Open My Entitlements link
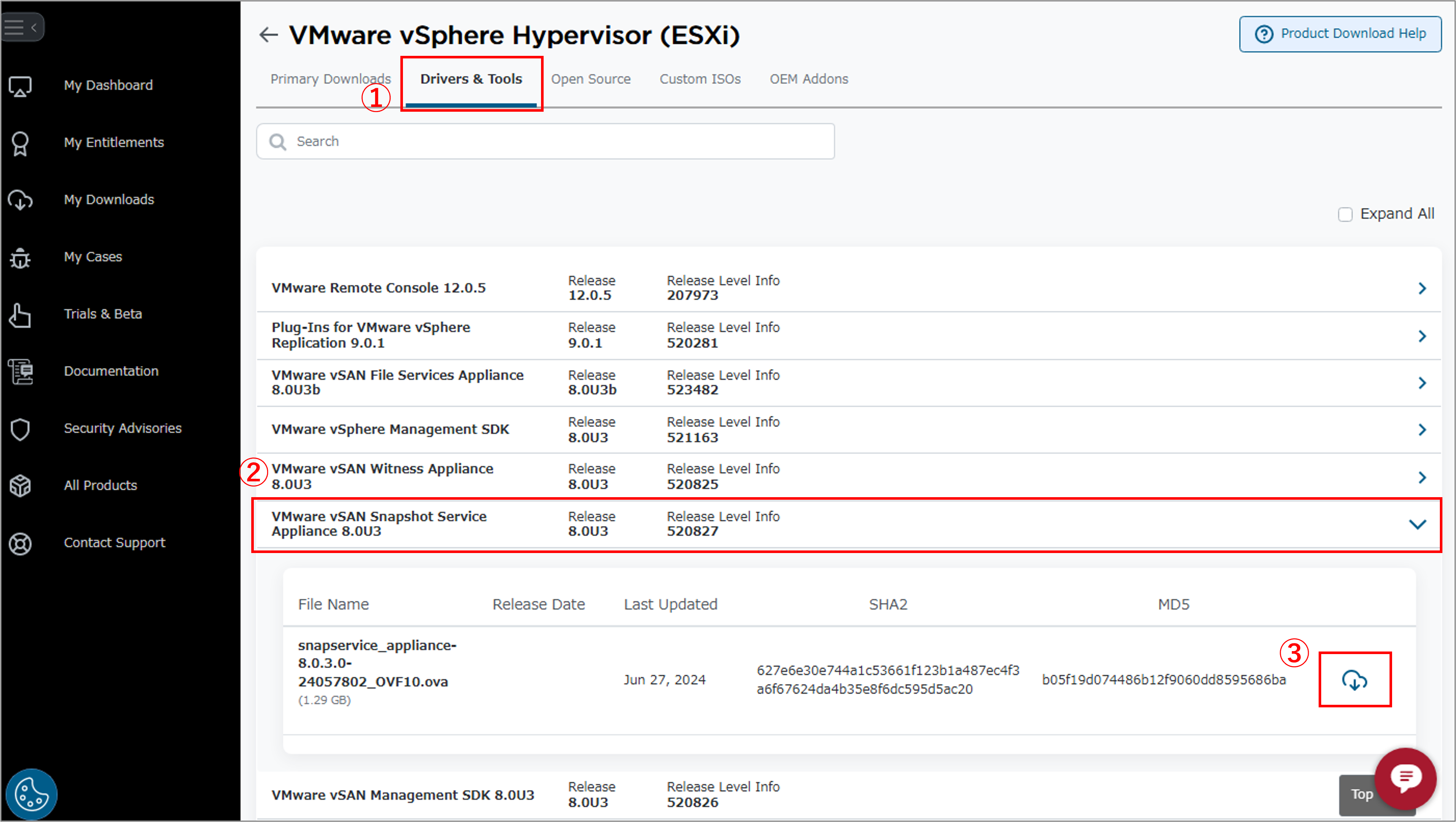Image resolution: width=1456 pixels, height=822 pixels. pyautogui.click(x=113, y=143)
